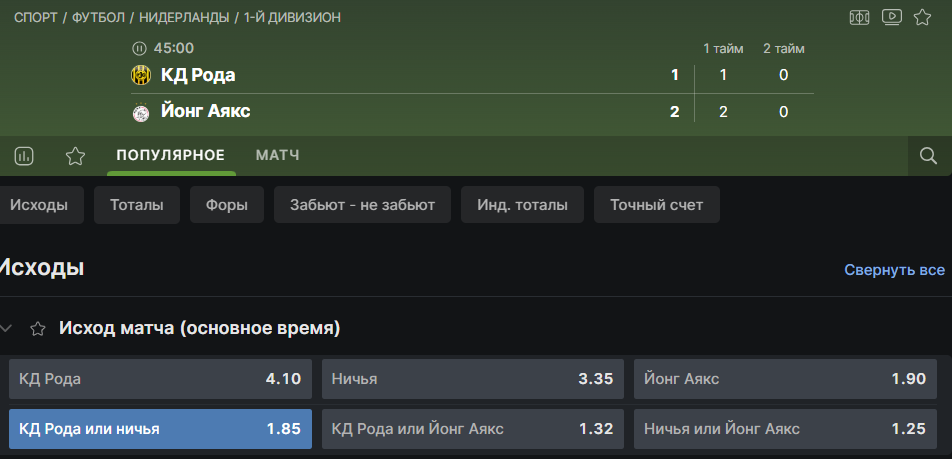This screenshot has height=459, width=952.
Task: Favorite the Исход матча market star
Action: (38, 328)
